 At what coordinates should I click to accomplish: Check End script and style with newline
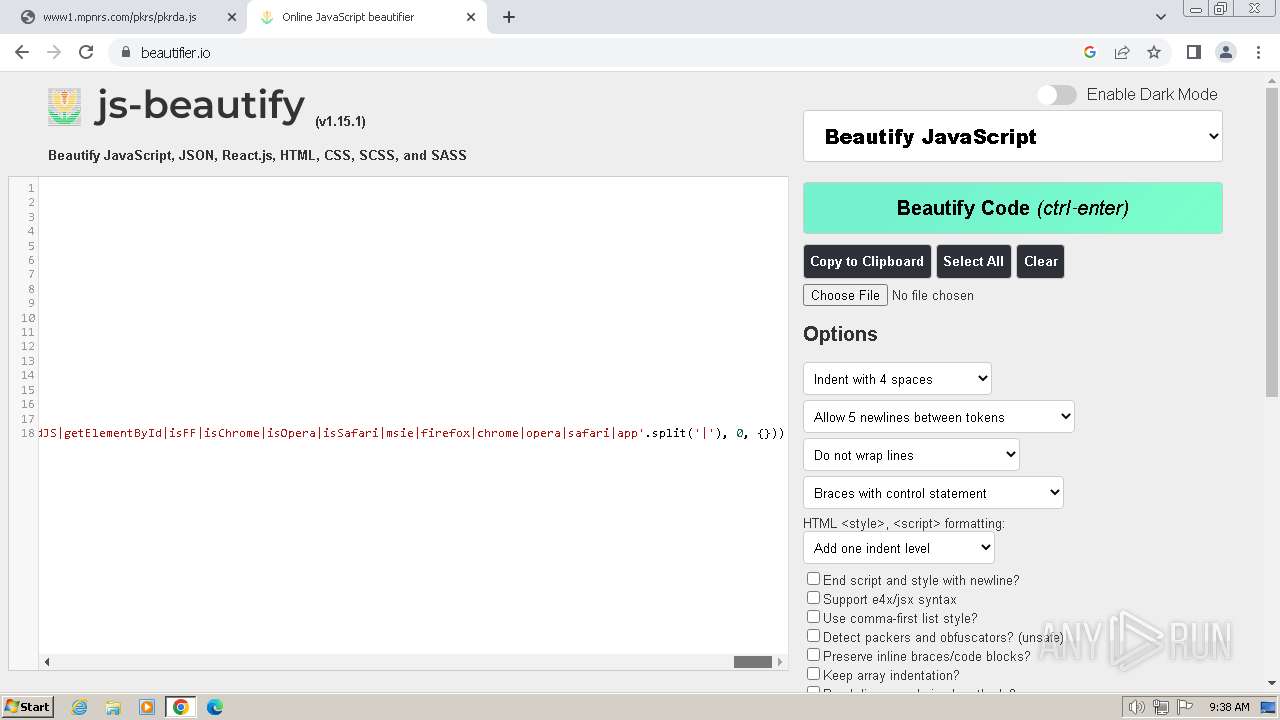click(813, 579)
